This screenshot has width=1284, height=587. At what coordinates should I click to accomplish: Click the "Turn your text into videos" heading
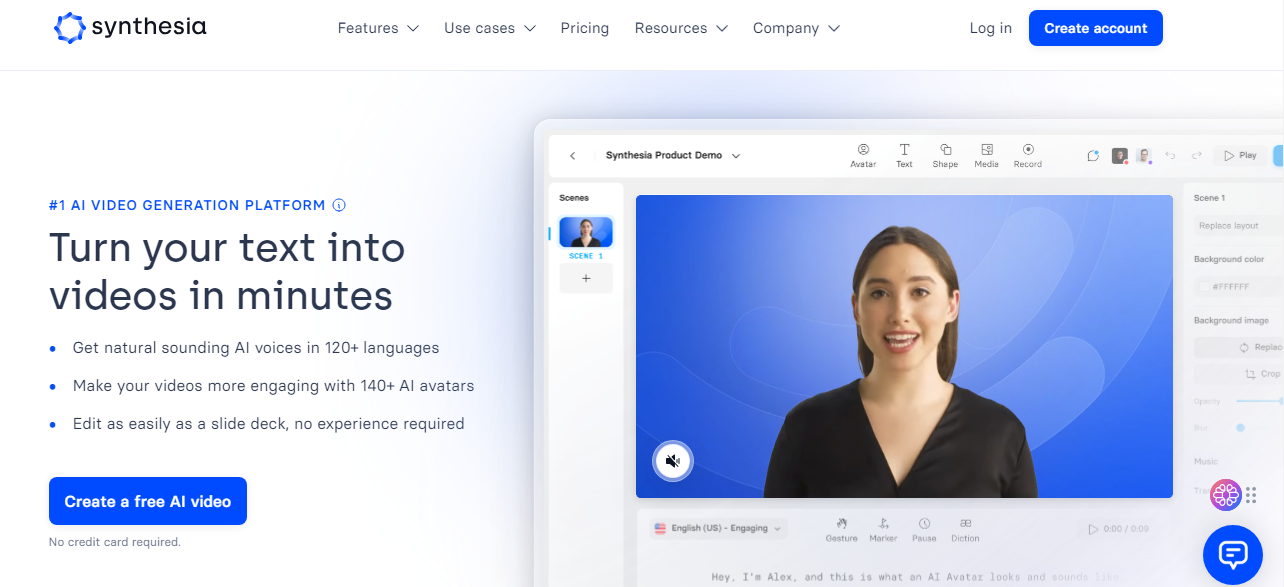tap(227, 271)
